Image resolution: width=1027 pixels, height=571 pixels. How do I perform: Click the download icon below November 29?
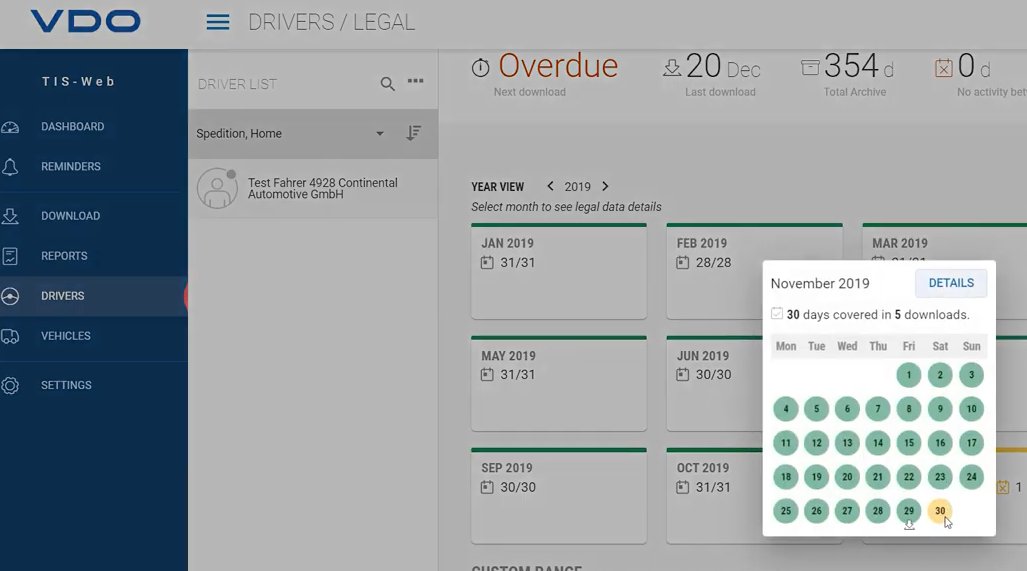click(909, 525)
